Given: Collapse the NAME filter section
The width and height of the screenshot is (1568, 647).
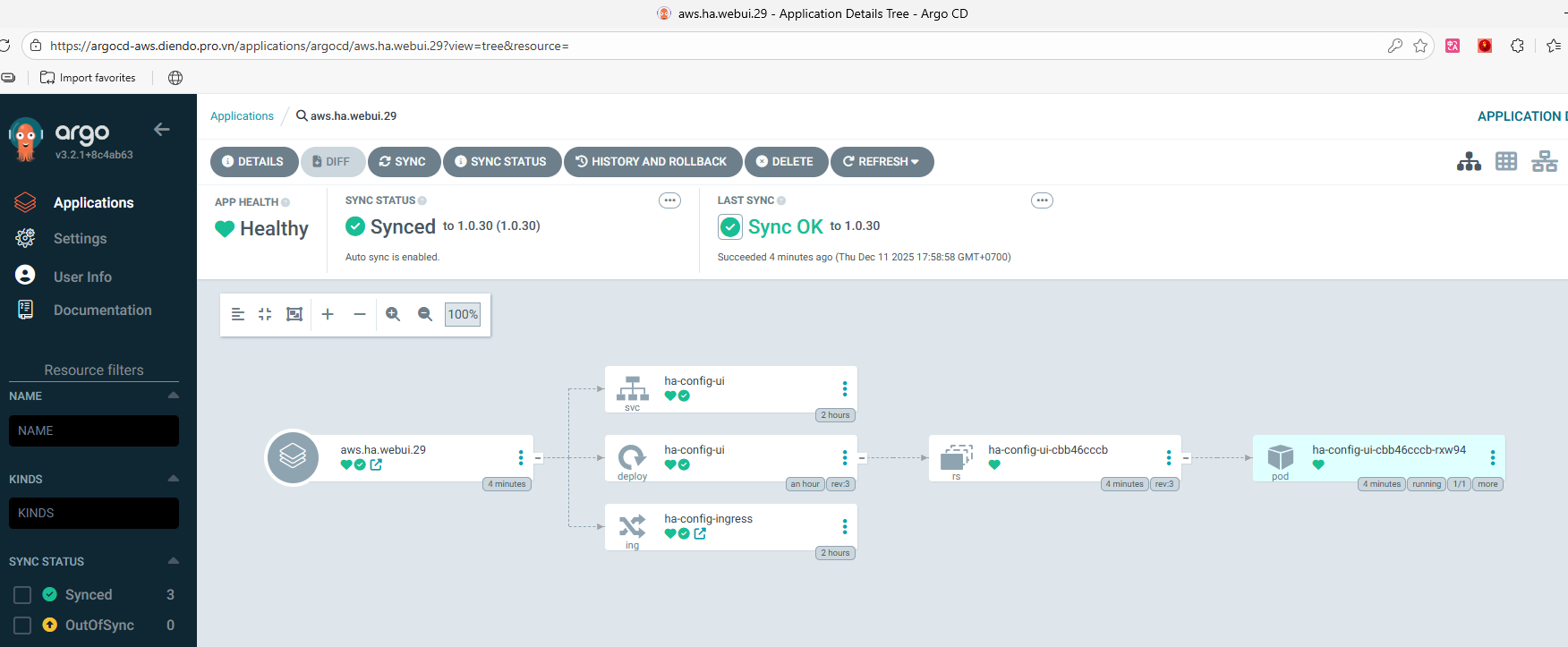Looking at the screenshot, I should [173, 396].
